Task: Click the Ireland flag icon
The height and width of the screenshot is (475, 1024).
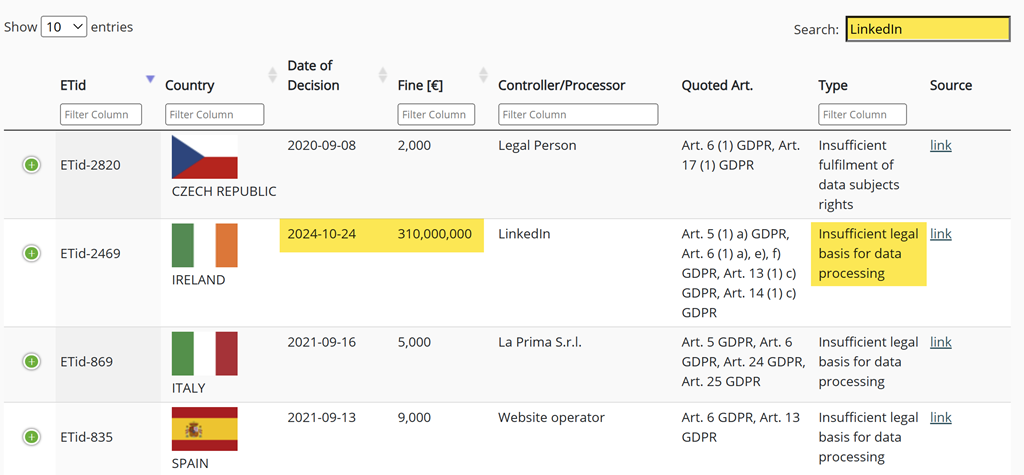Action: [204, 246]
